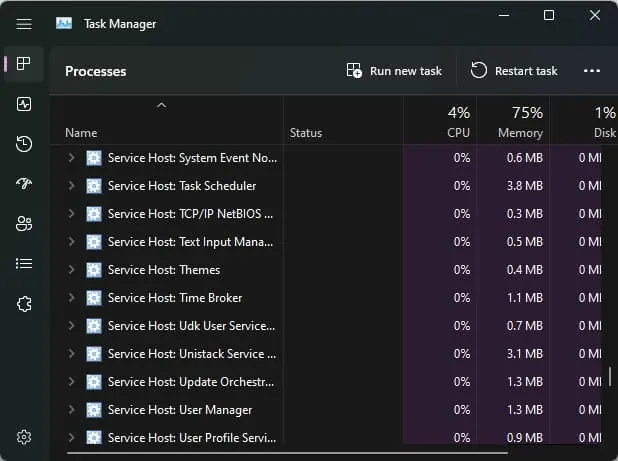Screen dimensions: 618x461
Task: Click gear icon of User Profile Servi... process
Action: tap(94, 438)
